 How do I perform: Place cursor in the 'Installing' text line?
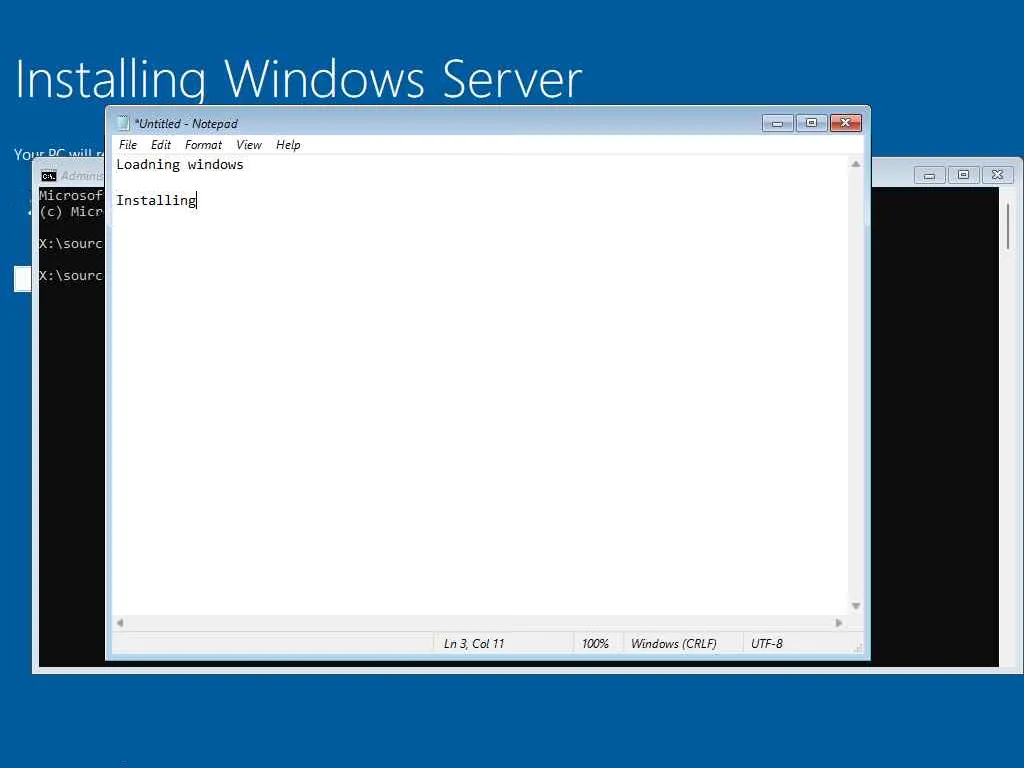(x=156, y=200)
